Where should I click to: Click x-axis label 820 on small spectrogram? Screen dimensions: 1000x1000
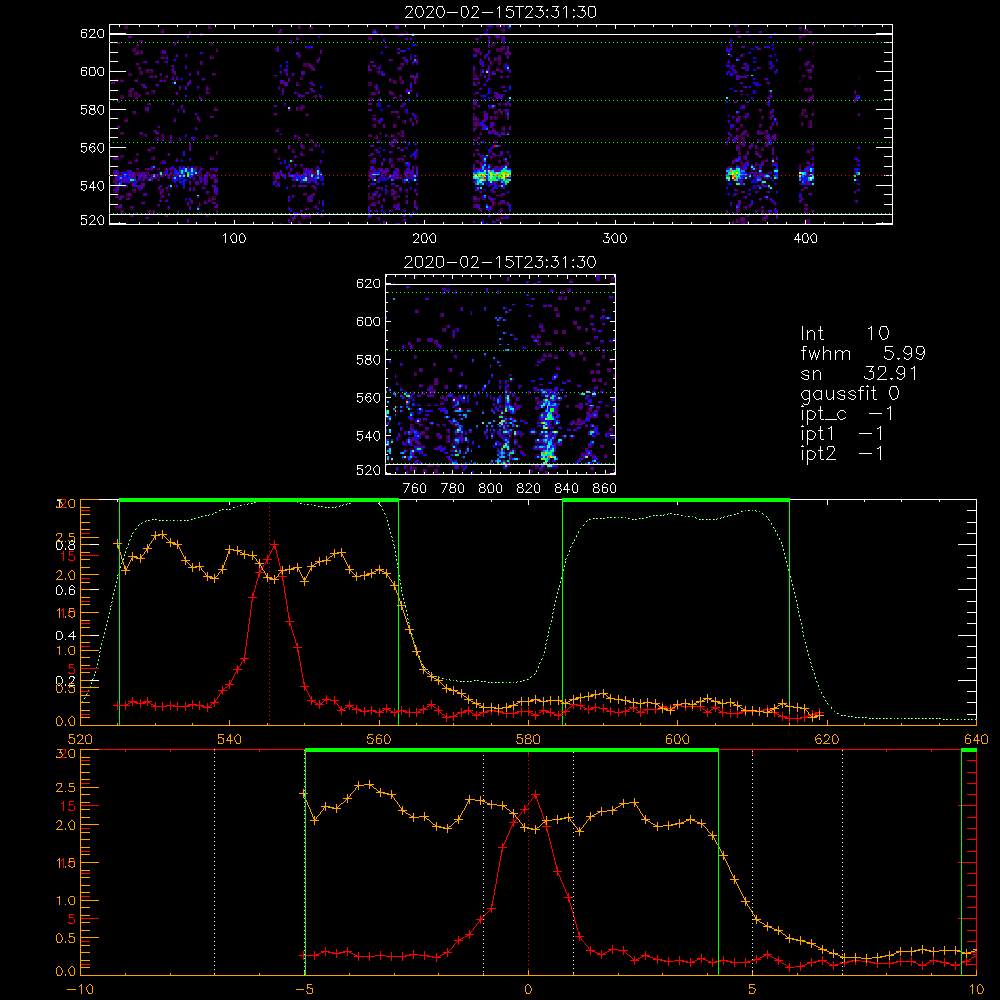coord(529,489)
